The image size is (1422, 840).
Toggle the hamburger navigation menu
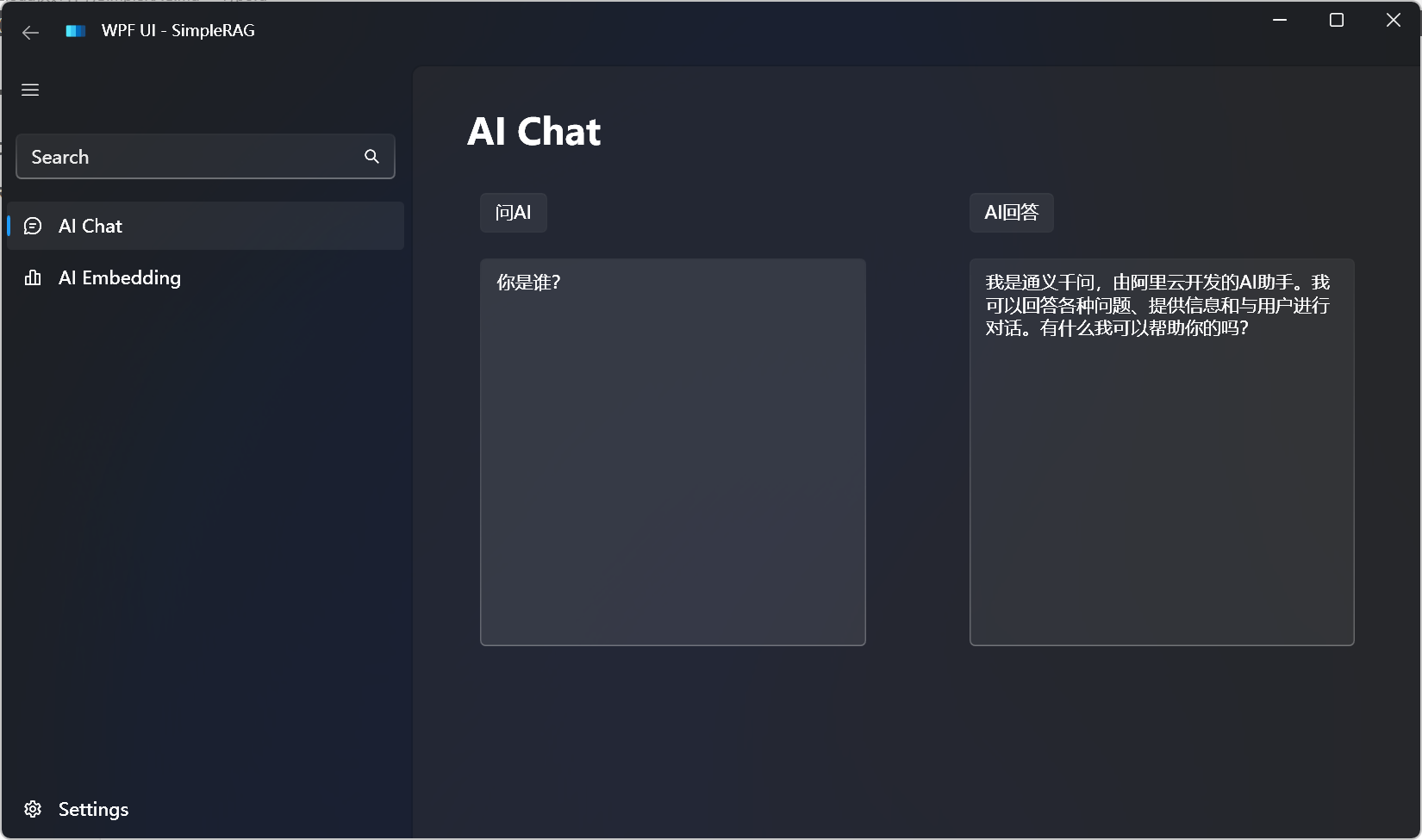[x=30, y=90]
